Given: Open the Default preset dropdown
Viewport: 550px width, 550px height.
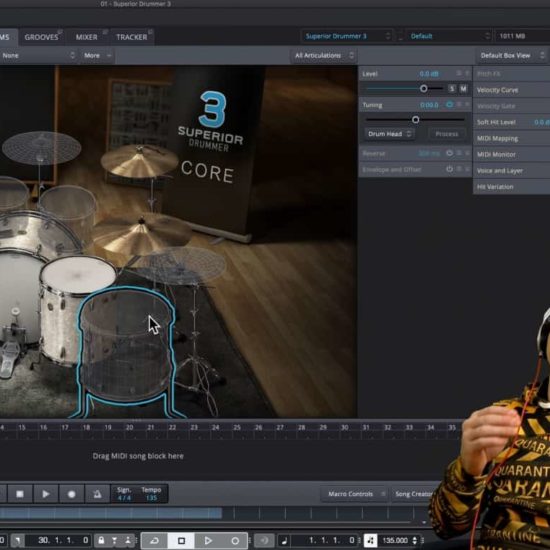Looking at the screenshot, I should tap(449, 36).
